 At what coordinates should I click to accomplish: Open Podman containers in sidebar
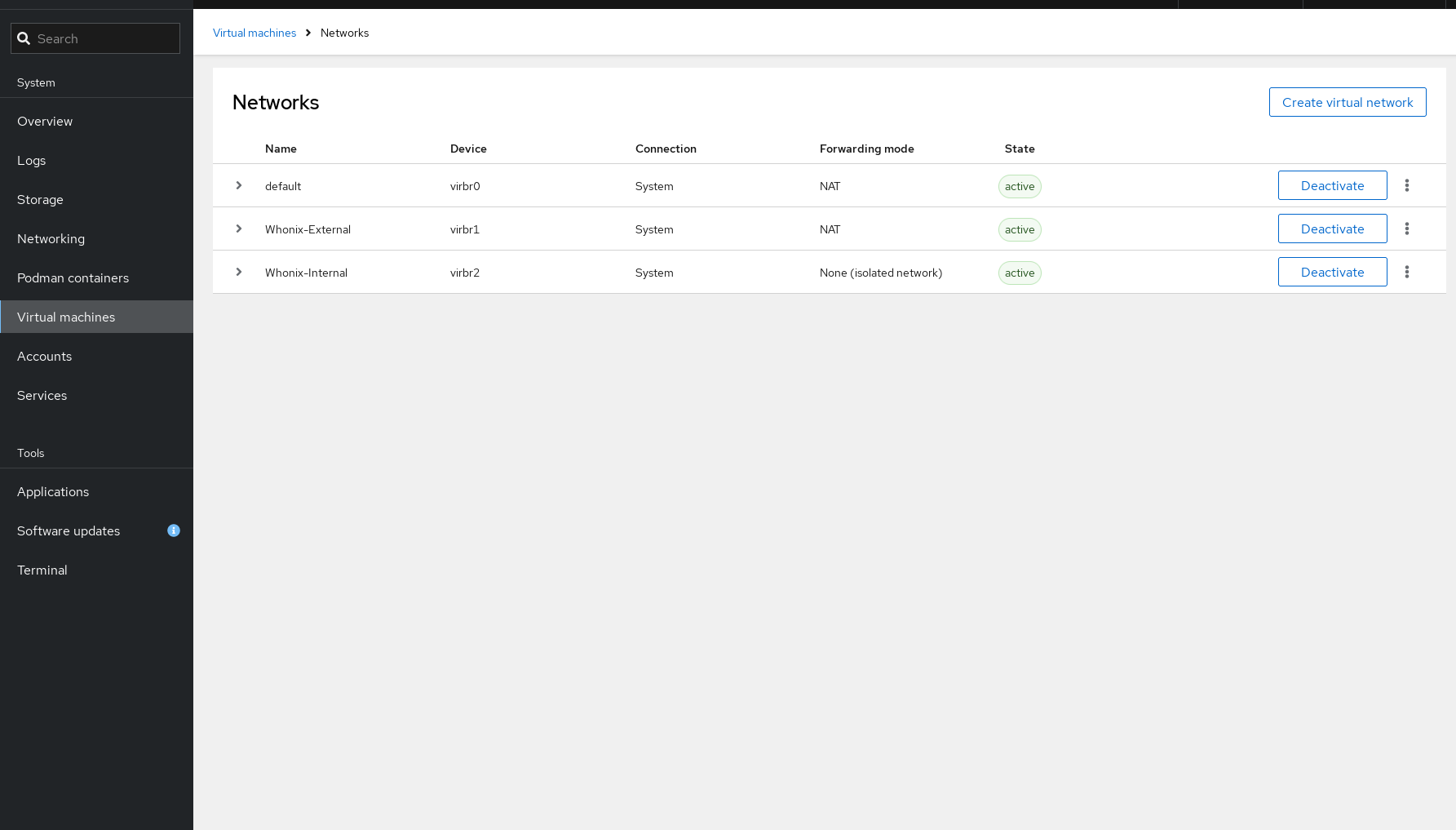(73, 277)
